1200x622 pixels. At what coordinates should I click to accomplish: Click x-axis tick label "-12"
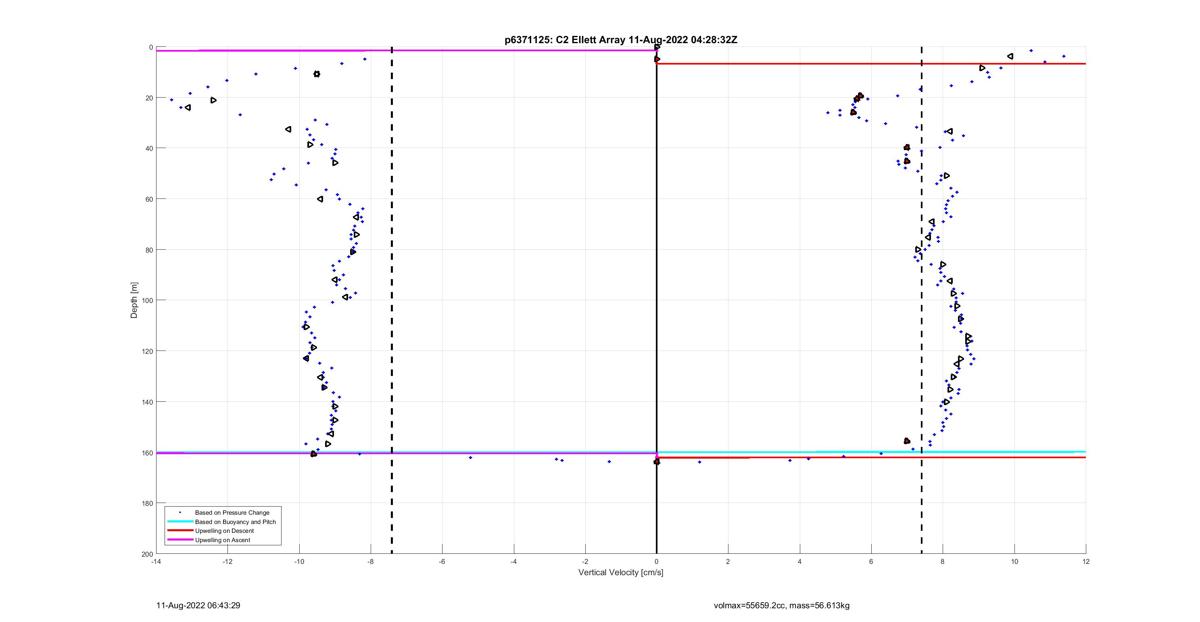coord(227,561)
